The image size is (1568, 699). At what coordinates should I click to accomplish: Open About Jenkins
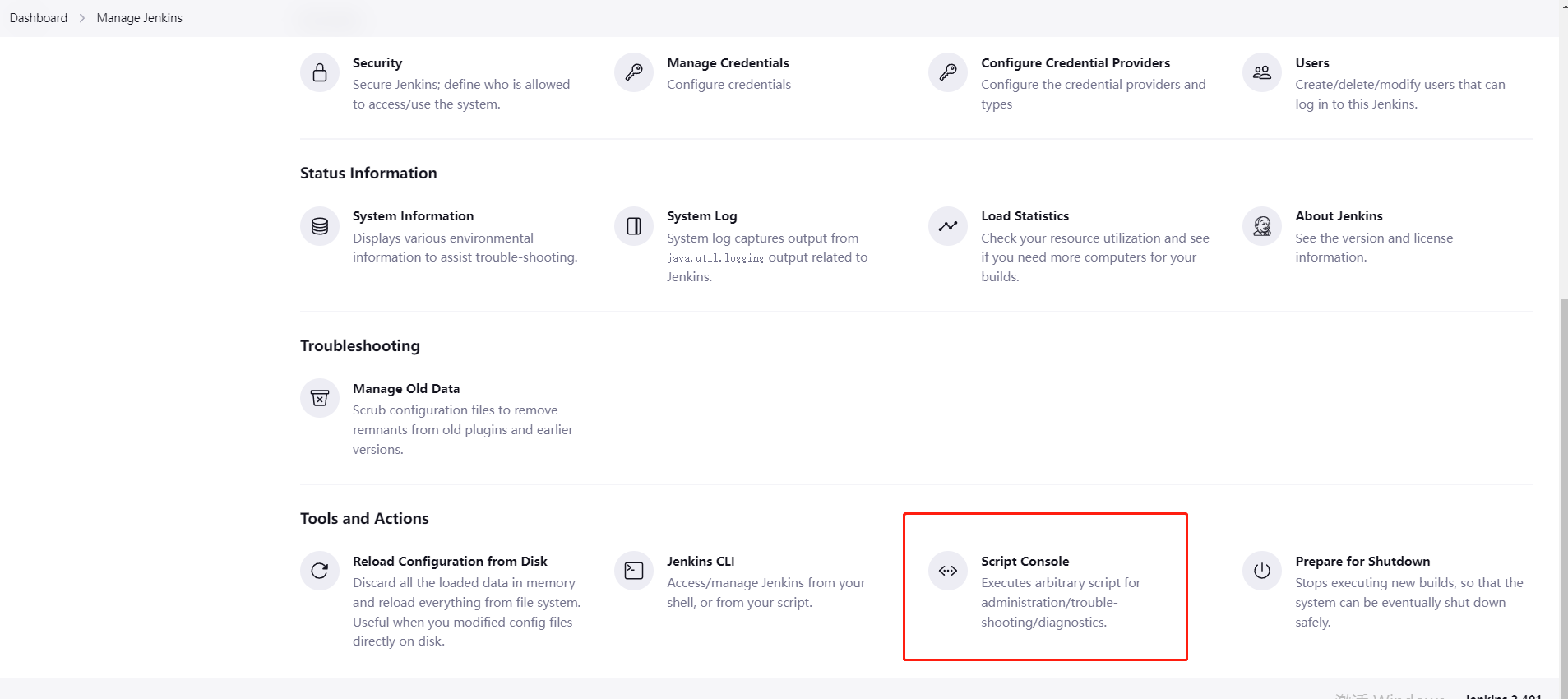coord(1339,216)
